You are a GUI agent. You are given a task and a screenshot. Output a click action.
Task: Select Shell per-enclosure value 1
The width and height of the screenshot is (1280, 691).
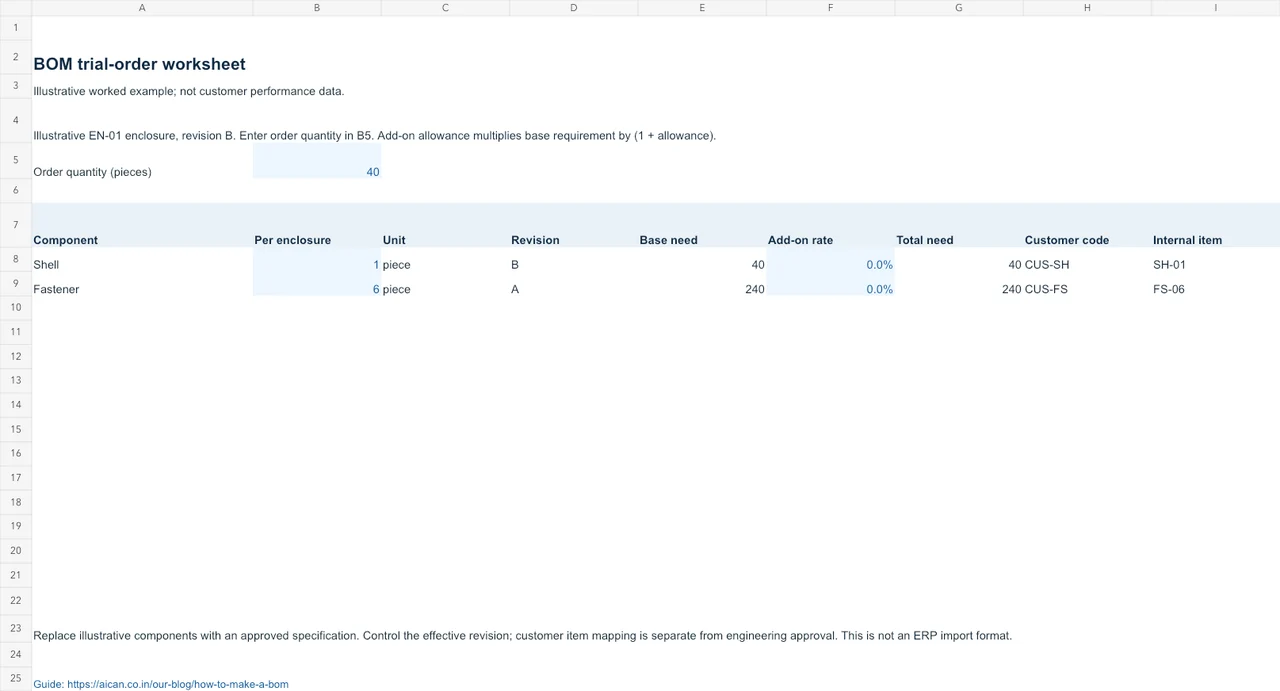pyautogui.click(x=317, y=260)
